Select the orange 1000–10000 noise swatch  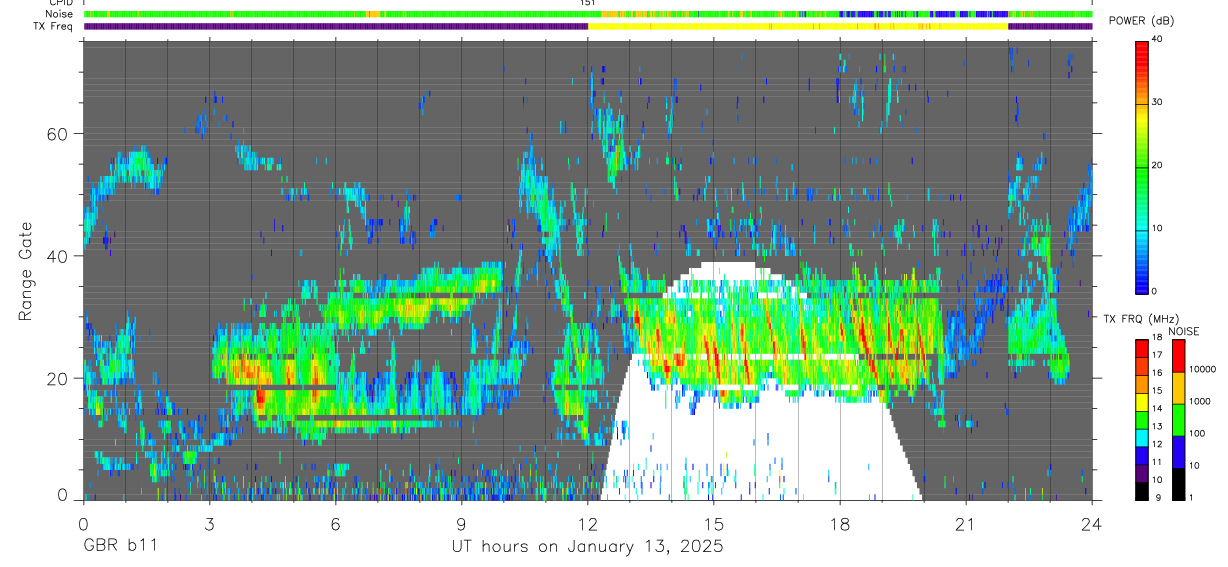pyautogui.click(x=1178, y=387)
